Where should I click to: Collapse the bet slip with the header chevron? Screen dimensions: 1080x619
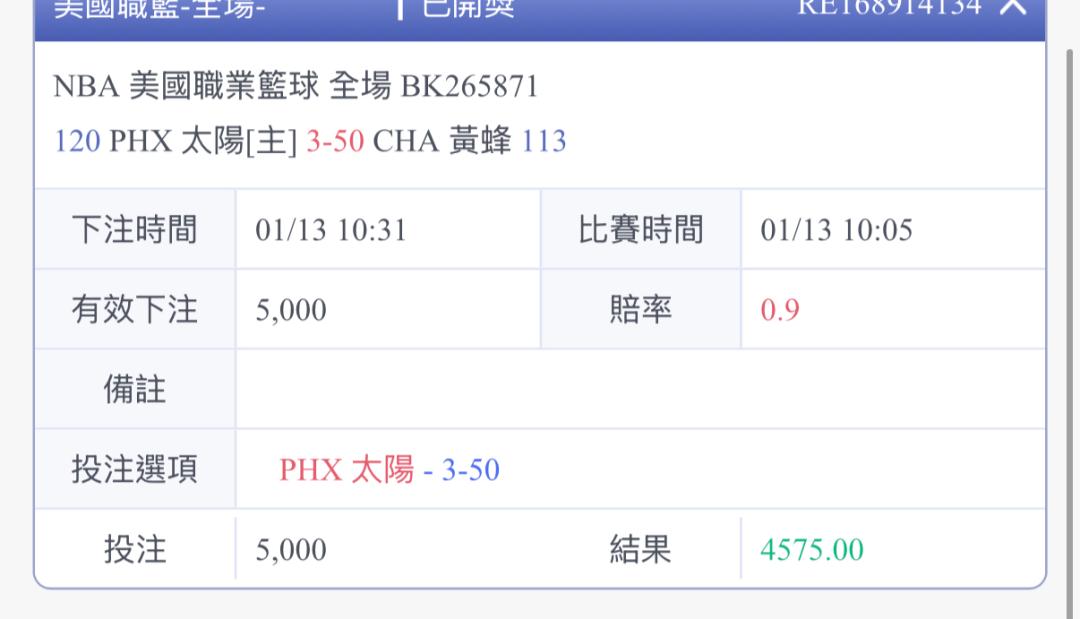[x=1013, y=6]
